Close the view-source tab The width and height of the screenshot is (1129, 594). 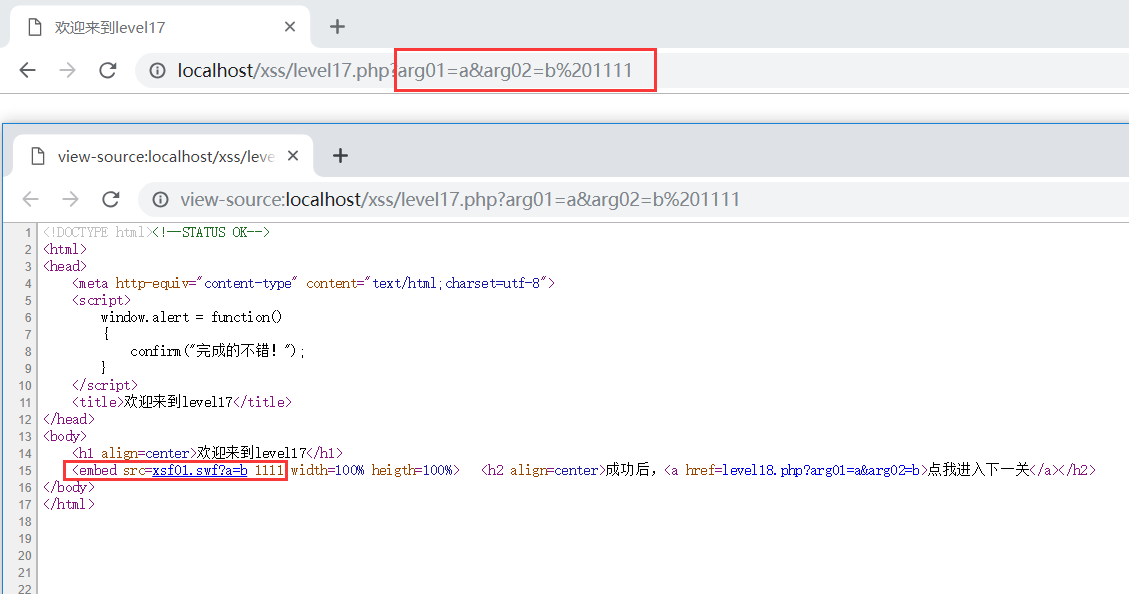coord(293,156)
